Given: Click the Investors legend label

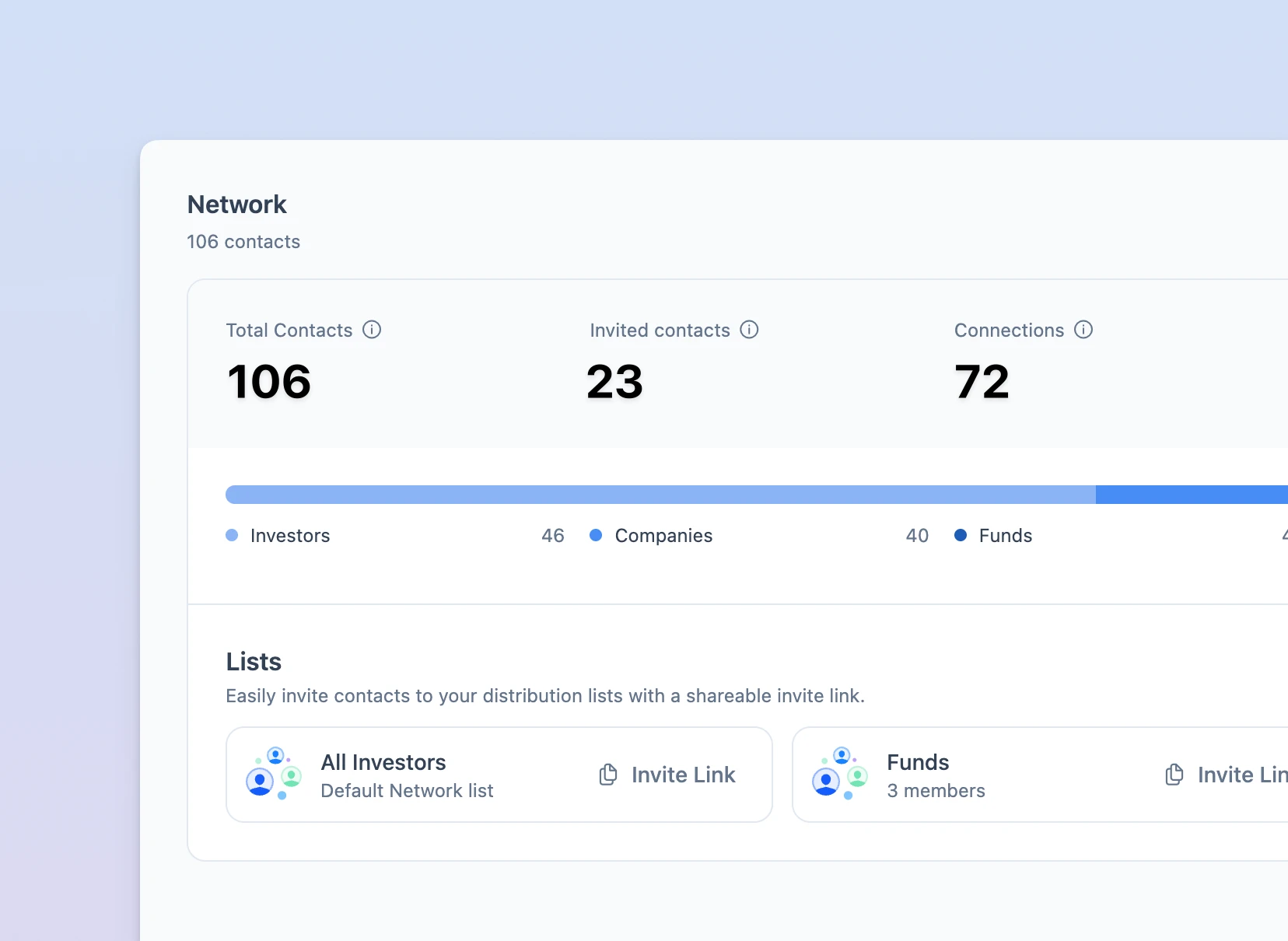Looking at the screenshot, I should (x=290, y=536).
